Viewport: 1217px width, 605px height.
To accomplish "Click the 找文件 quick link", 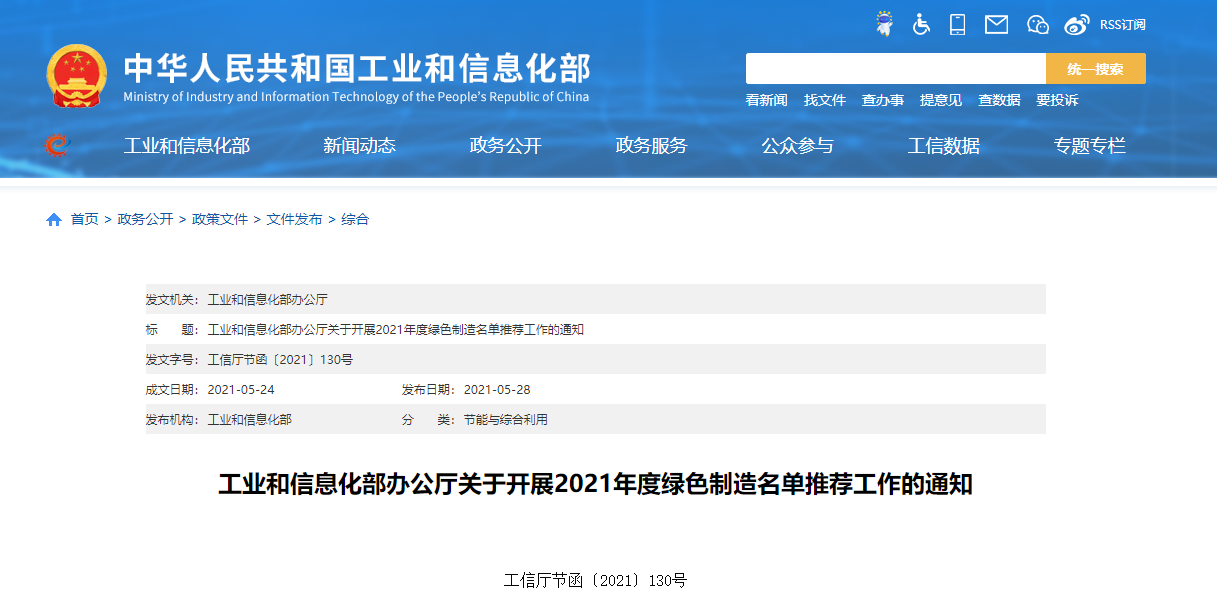I will [x=825, y=100].
